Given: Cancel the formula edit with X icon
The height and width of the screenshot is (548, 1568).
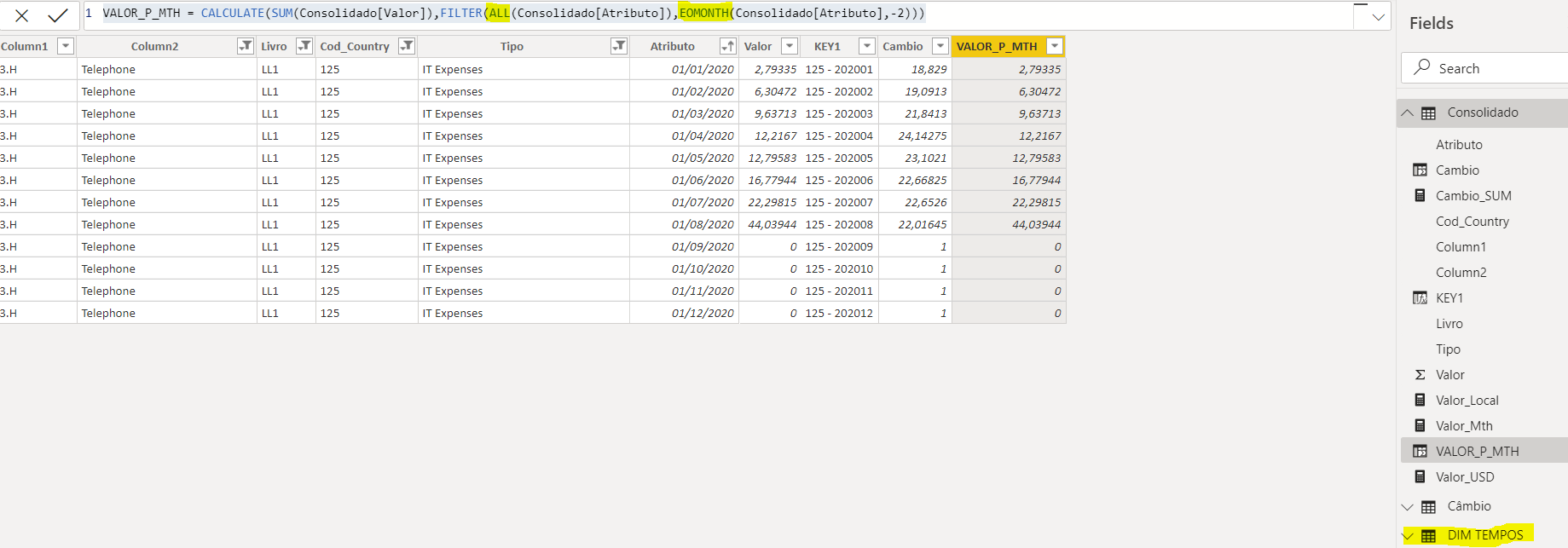Looking at the screenshot, I should (22, 15).
